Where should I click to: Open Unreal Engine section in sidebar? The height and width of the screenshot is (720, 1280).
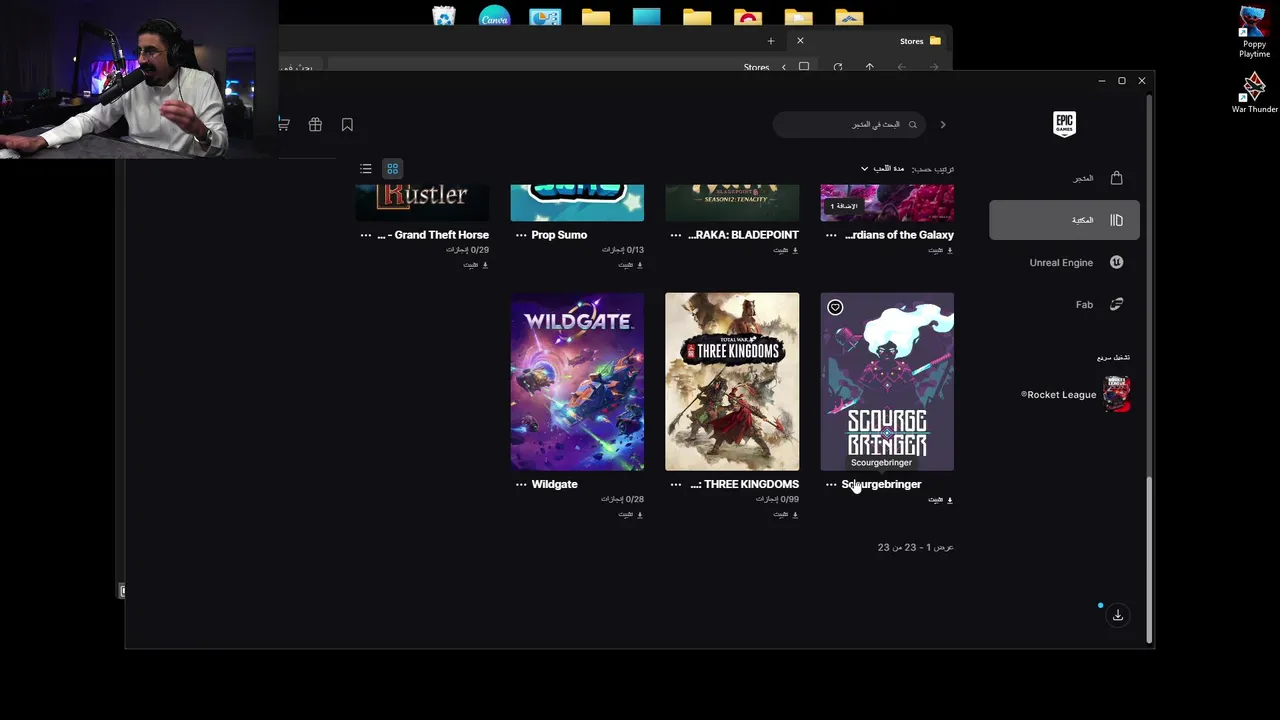tap(1076, 262)
